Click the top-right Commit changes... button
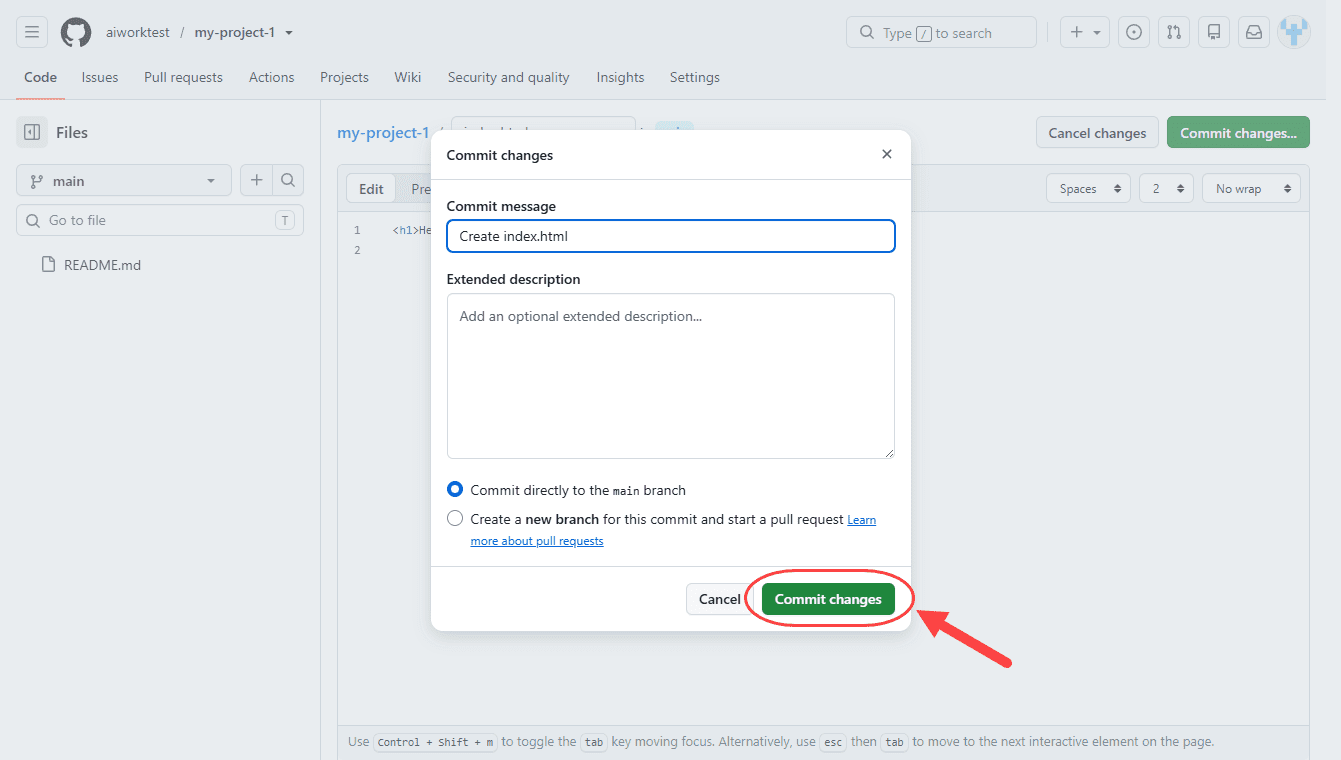 click(1238, 132)
